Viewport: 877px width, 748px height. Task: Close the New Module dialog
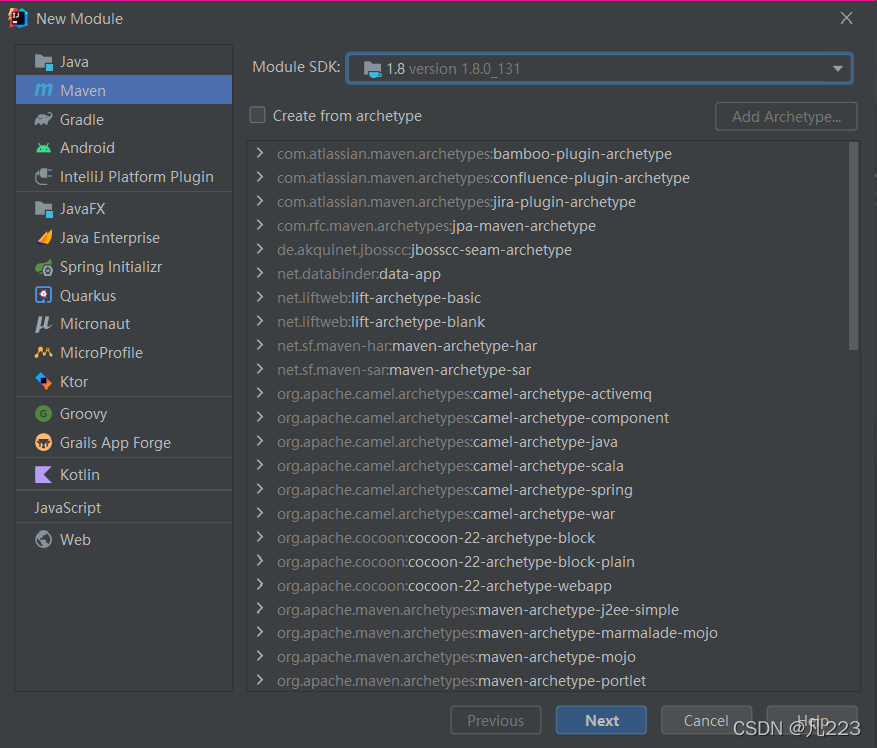click(x=846, y=18)
